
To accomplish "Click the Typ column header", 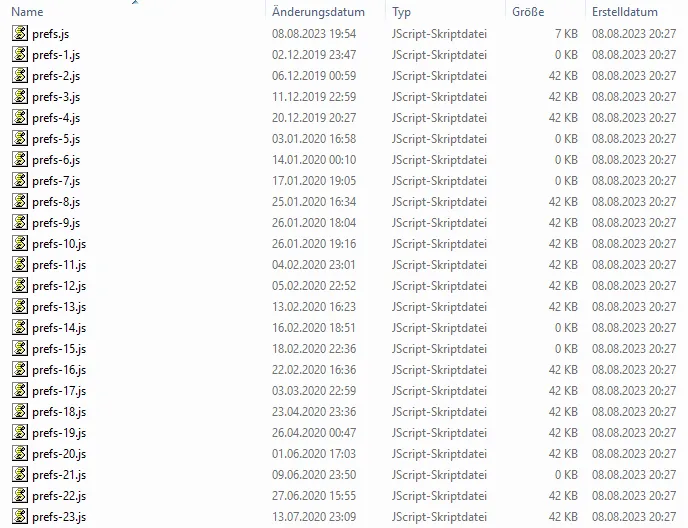I will 401,12.
